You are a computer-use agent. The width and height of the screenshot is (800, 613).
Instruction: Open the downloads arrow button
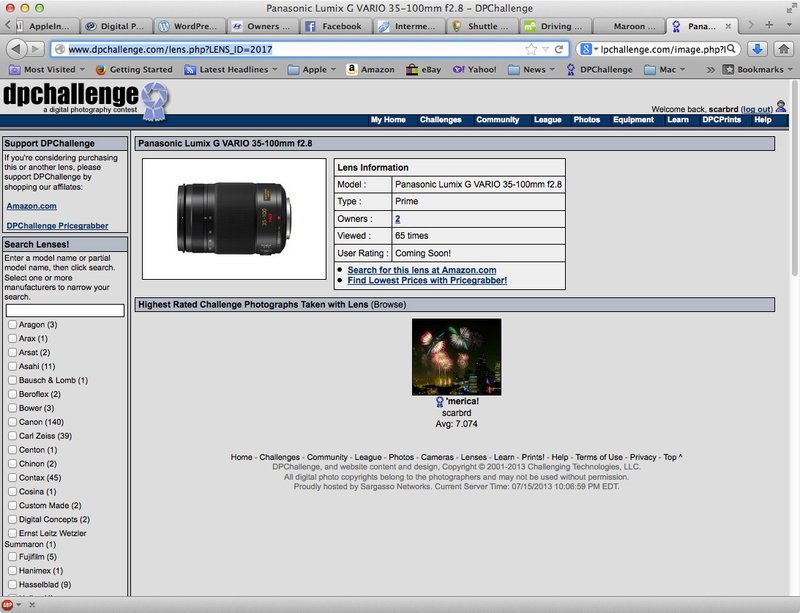pyautogui.click(x=758, y=49)
